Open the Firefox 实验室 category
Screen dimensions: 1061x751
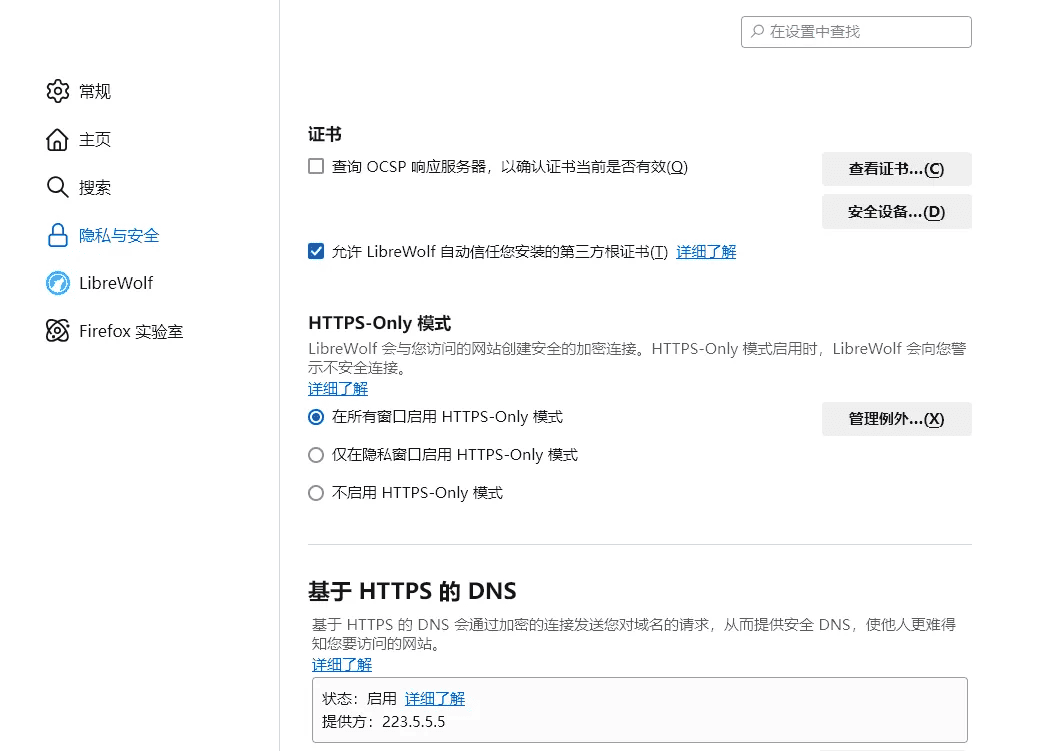131,331
